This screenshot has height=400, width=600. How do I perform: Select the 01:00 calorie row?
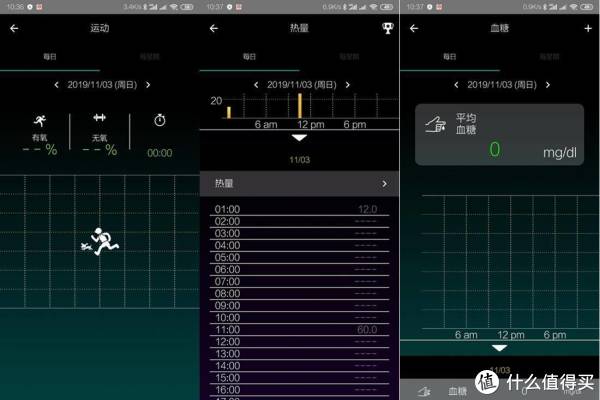[x=299, y=209]
